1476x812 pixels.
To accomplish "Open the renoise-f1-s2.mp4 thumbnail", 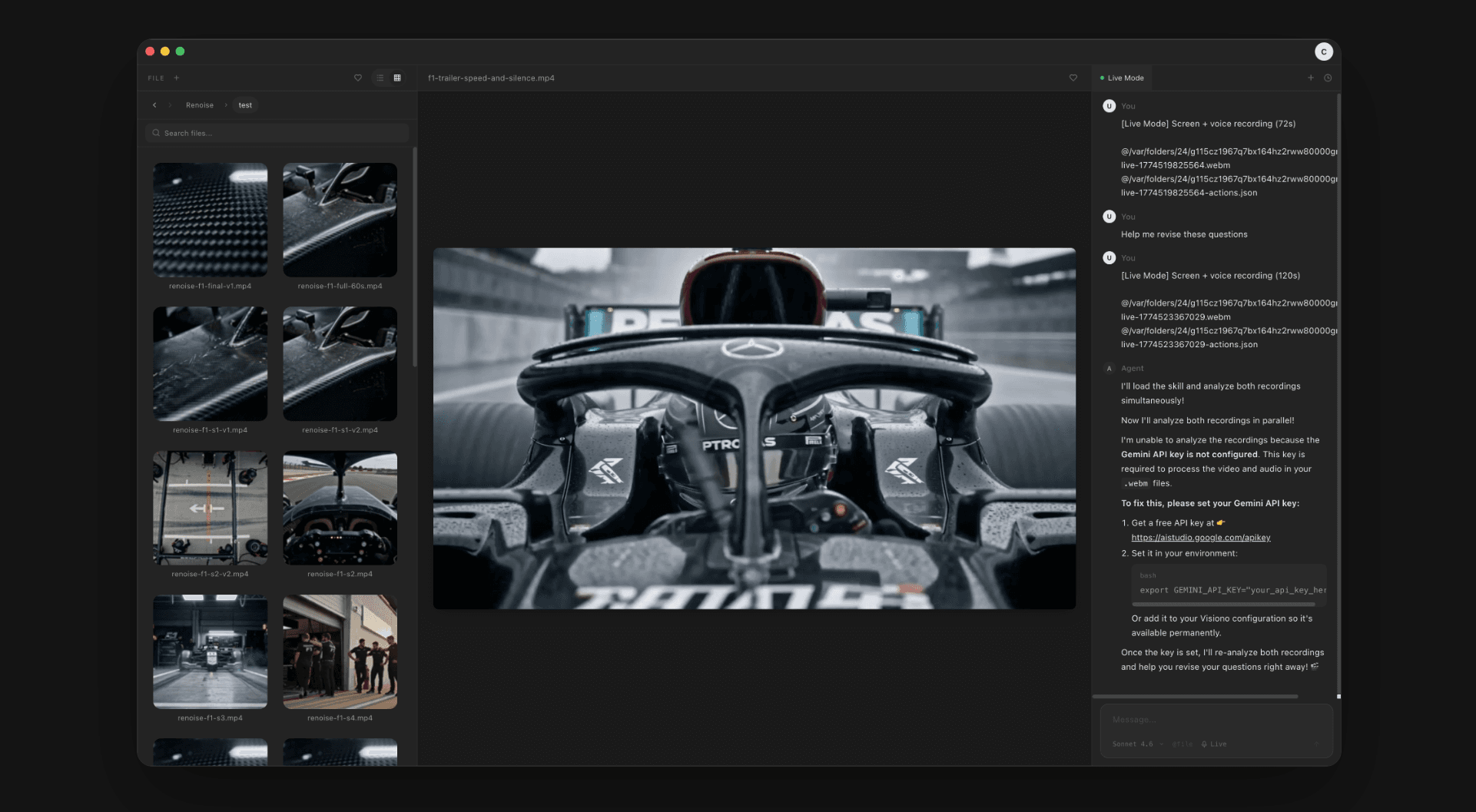I will 340,508.
